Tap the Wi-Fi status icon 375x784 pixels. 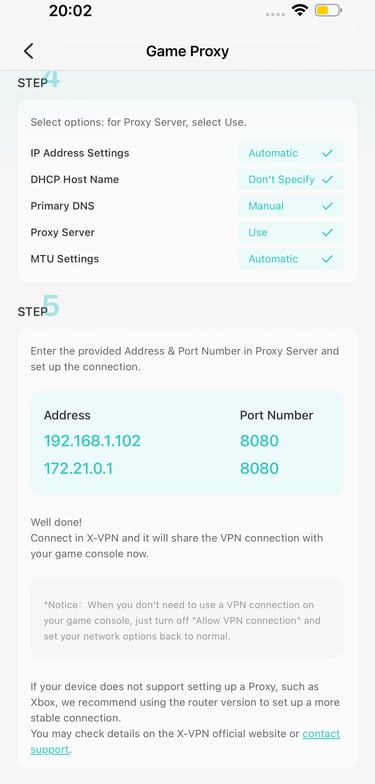300,10
